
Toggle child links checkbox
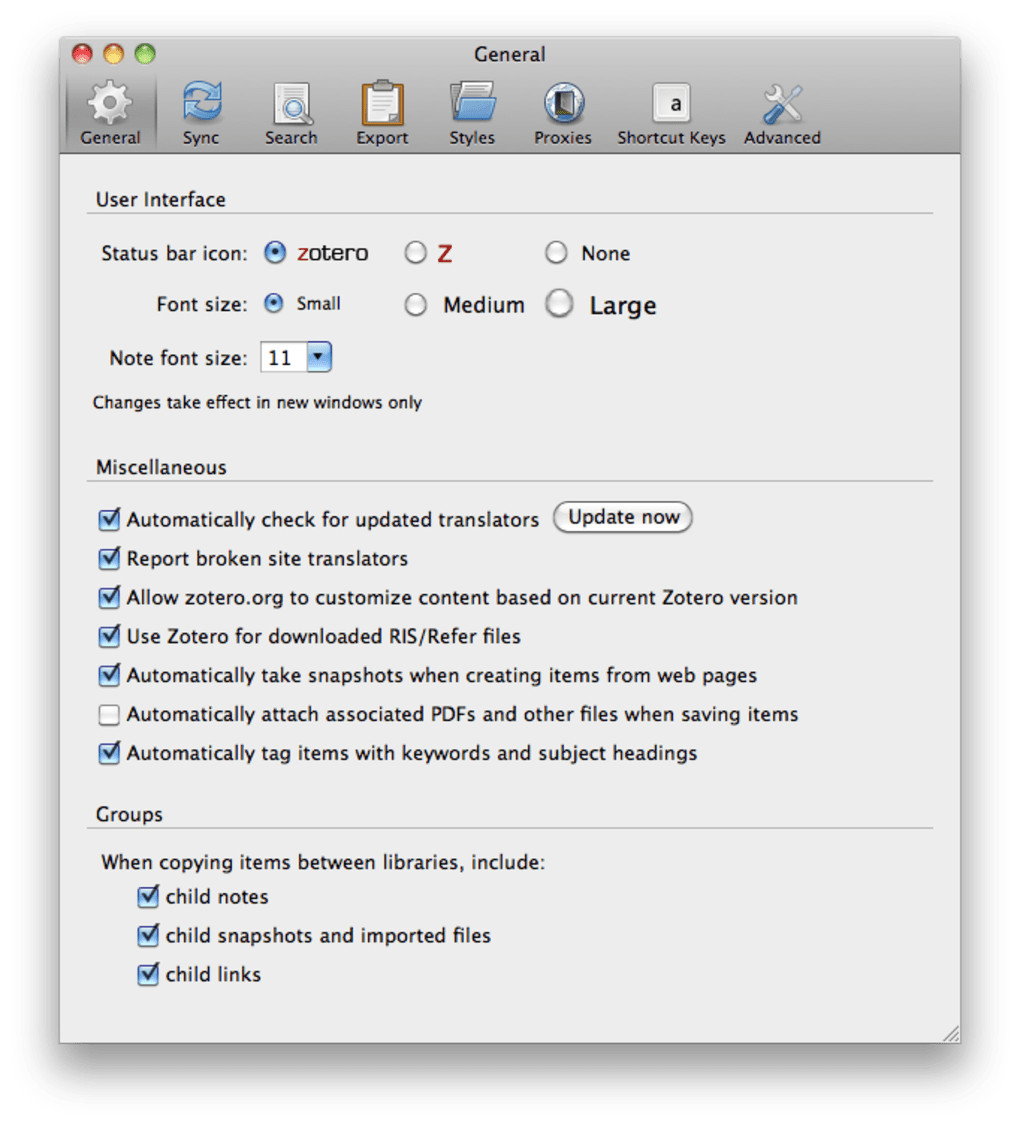(148, 974)
